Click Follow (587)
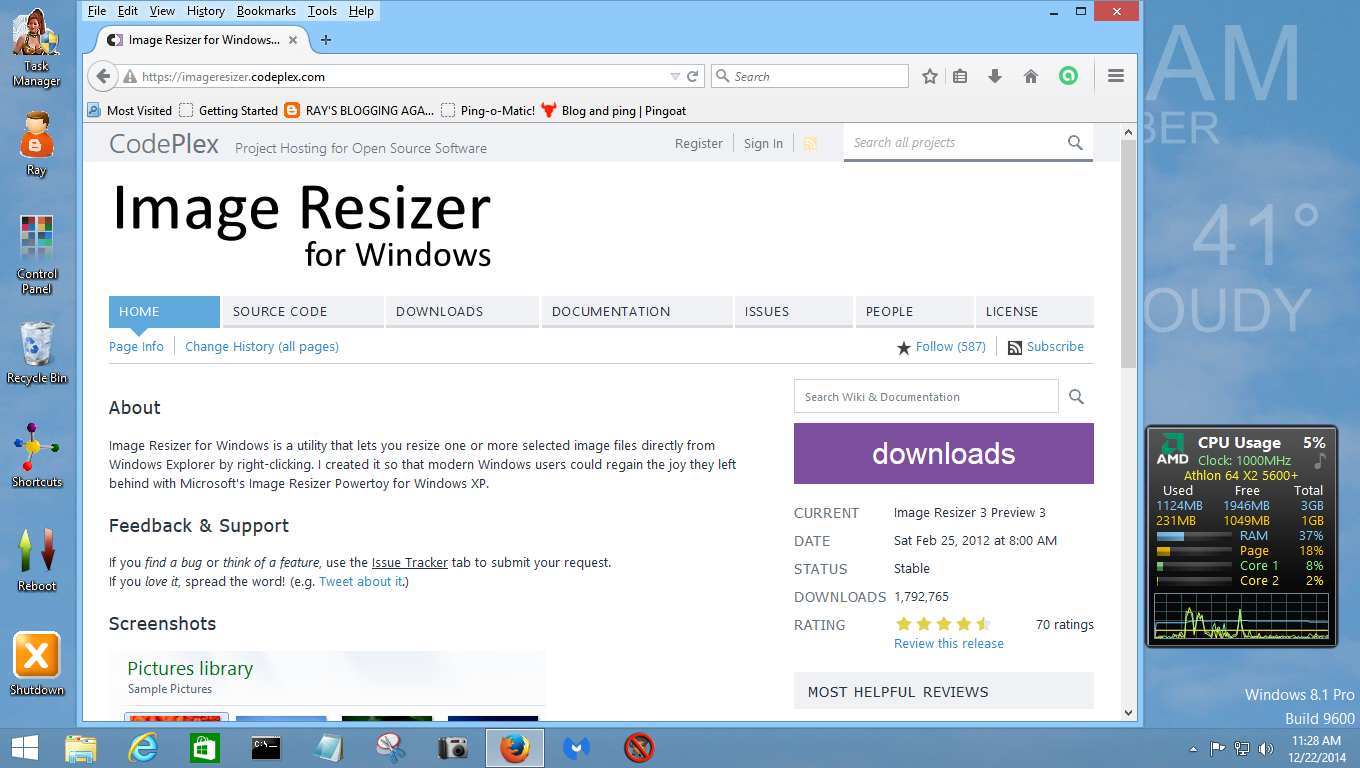The height and width of the screenshot is (768, 1360). pyautogui.click(x=950, y=346)
